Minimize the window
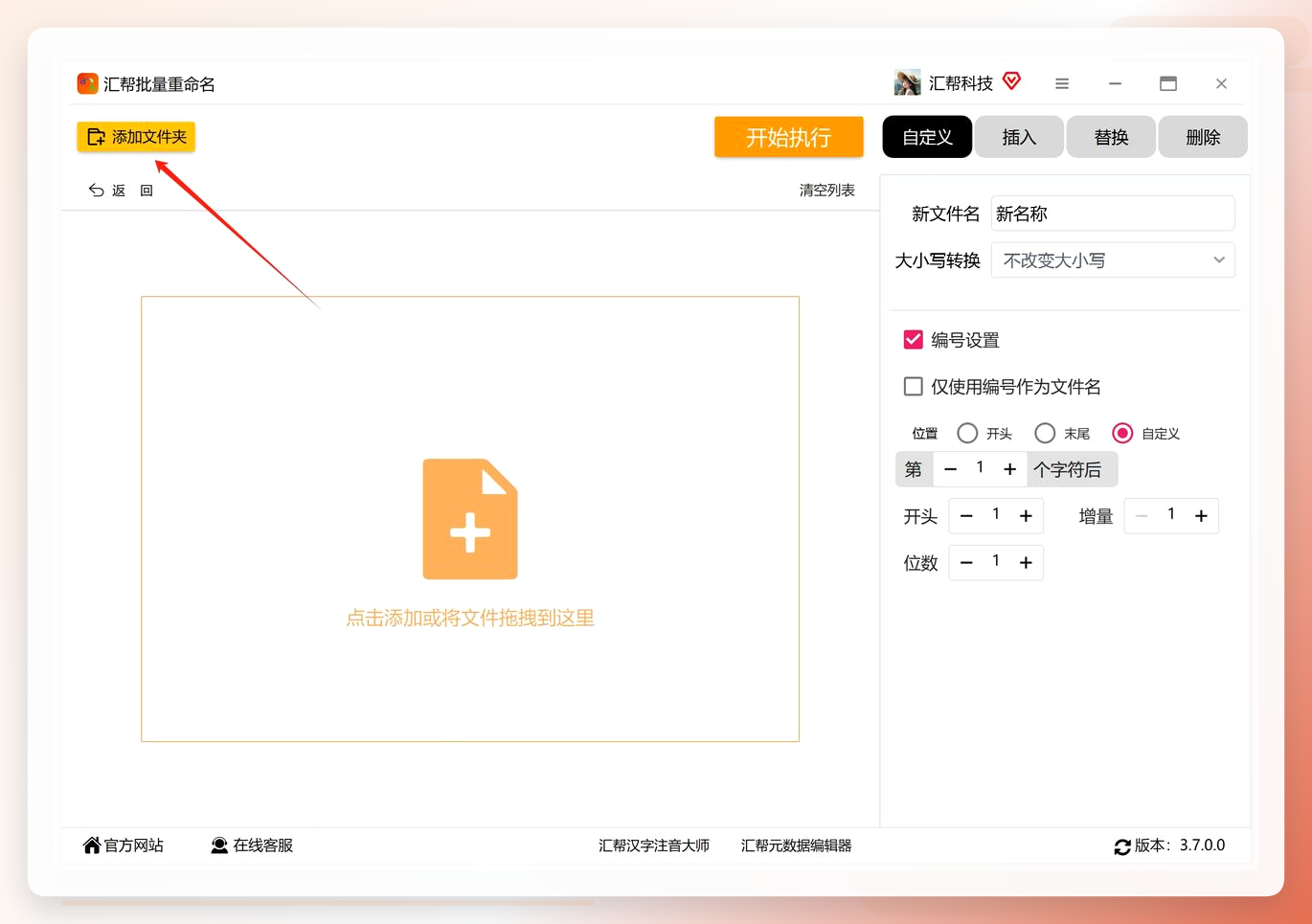This screenshot has height=924, width=1312. pos(1115,84)
